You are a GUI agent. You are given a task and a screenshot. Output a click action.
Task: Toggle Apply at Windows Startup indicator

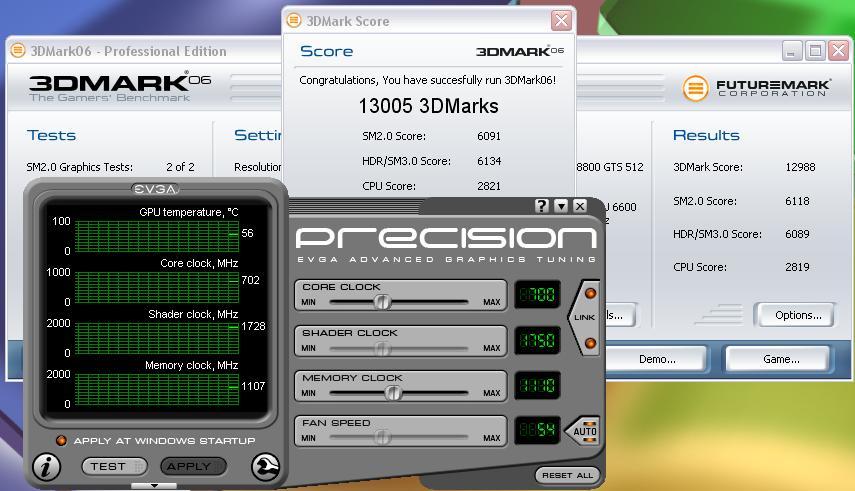(62, 440)
